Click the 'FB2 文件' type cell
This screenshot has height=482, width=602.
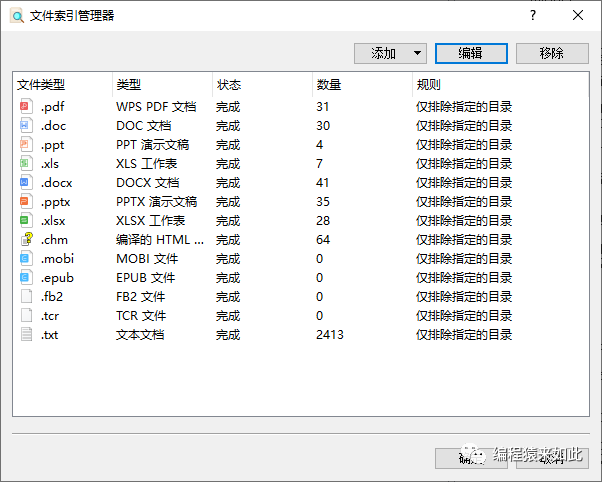click(141, 296)
